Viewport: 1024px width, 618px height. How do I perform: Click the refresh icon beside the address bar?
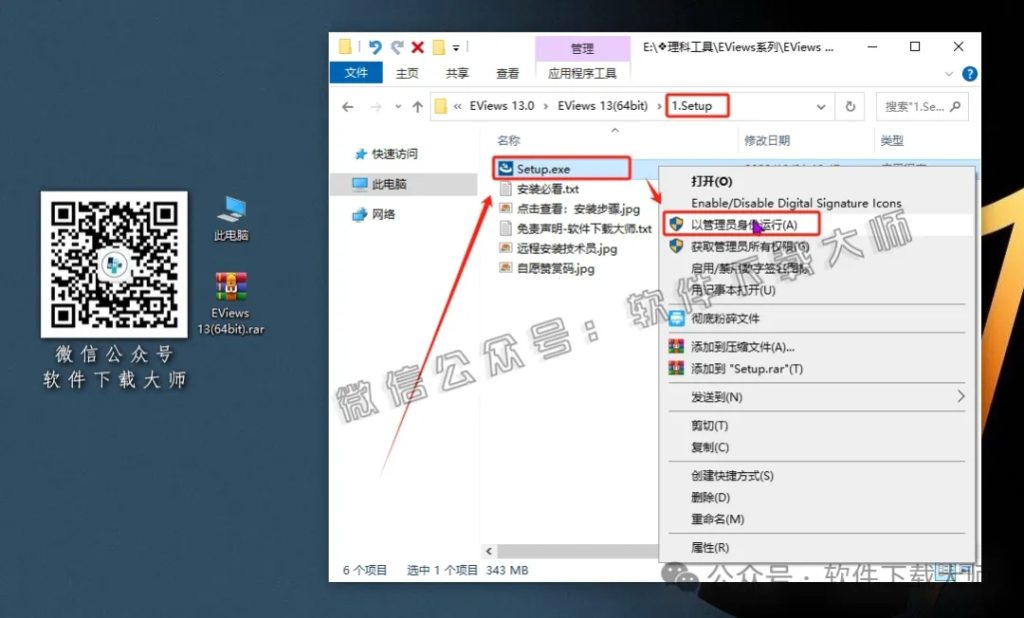pyautogui.click(x=848, y=105)
